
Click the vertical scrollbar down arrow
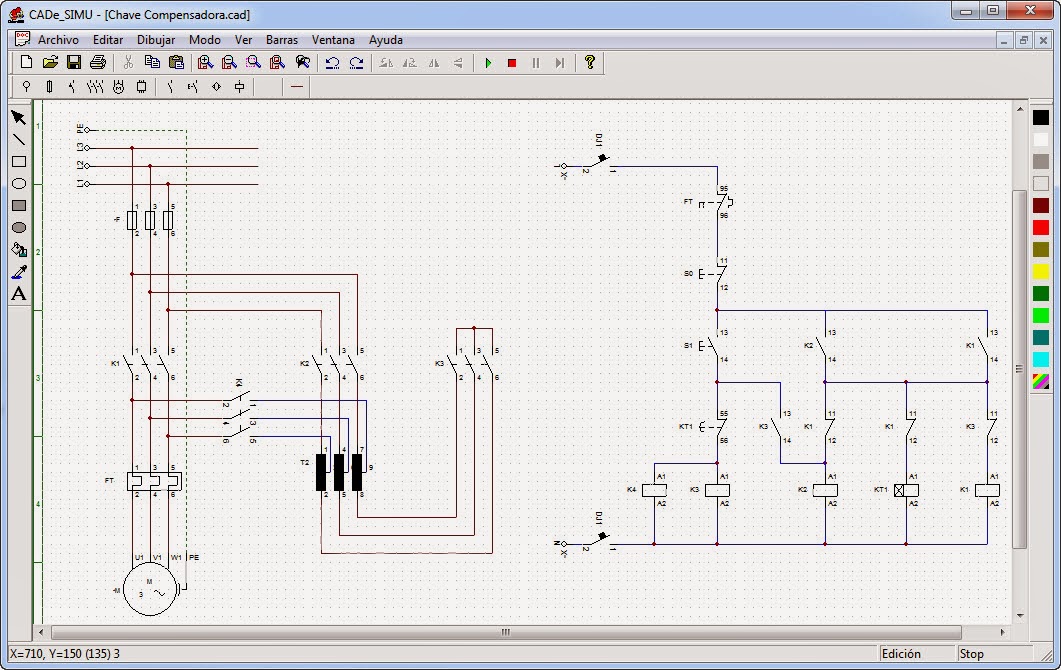pos(1020,615)
